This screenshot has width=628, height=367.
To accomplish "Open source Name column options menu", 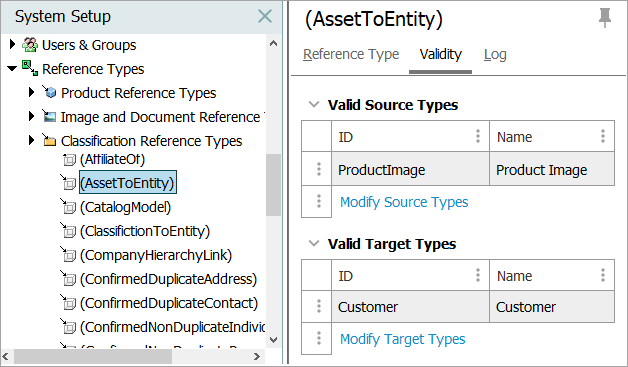I will click(x=603, y=136).
